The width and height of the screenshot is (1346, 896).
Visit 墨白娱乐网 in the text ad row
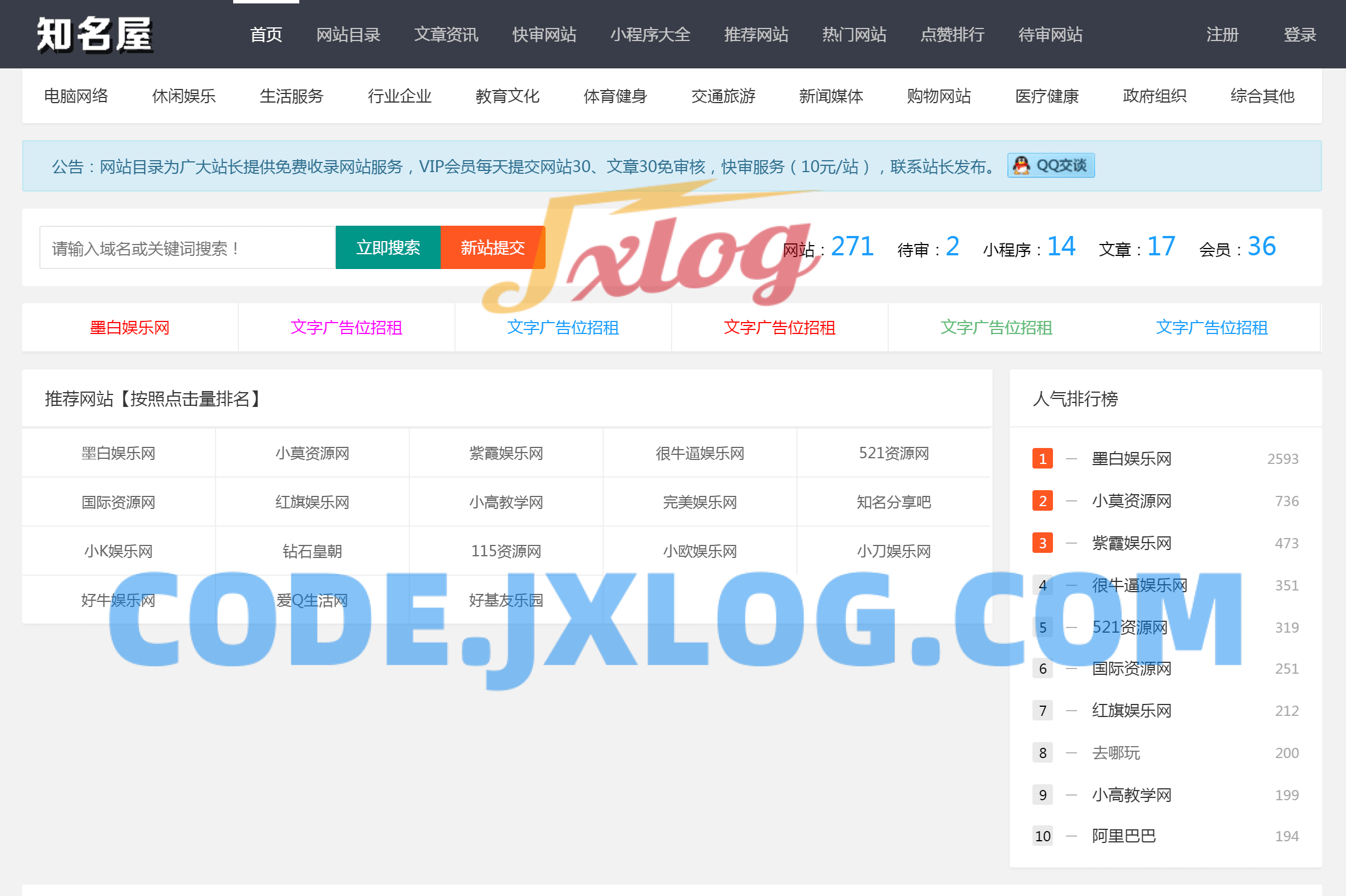click(129, 327)
